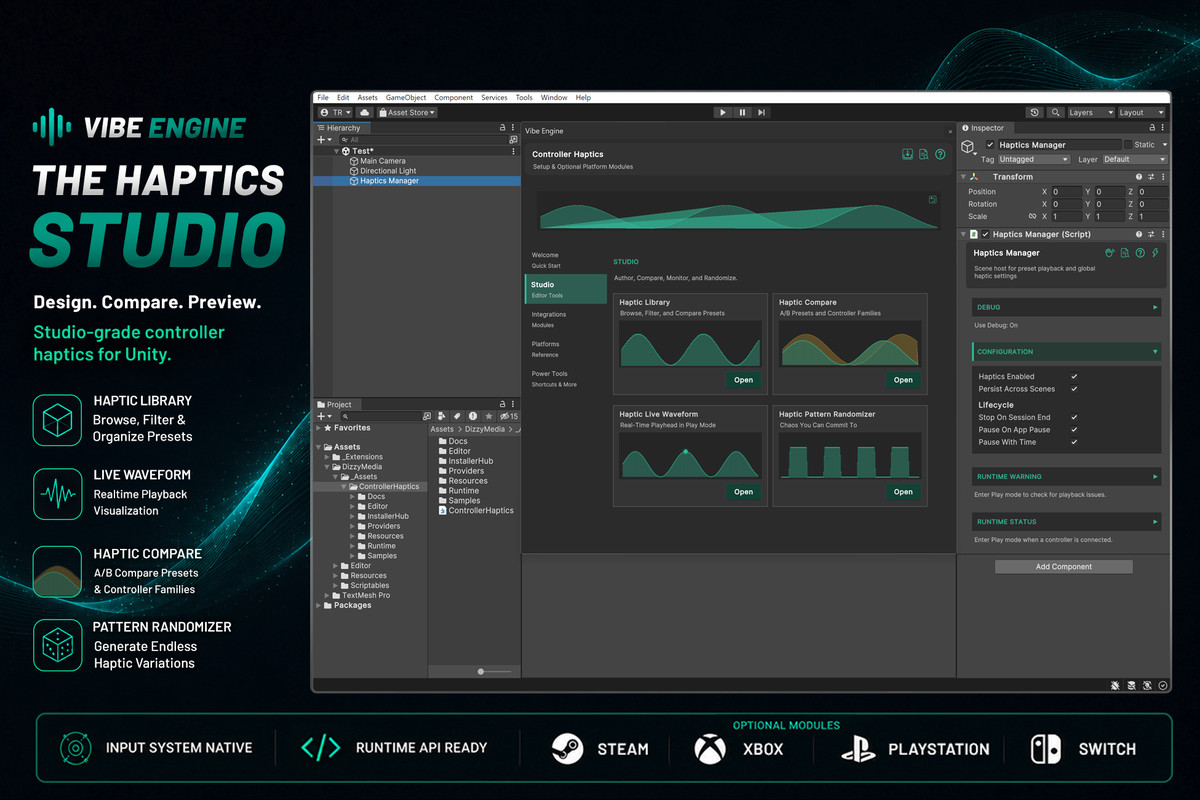The image size is (1200, 800).
Task: Toggle the GameObject active checkbox
Action: click(990, 145)
